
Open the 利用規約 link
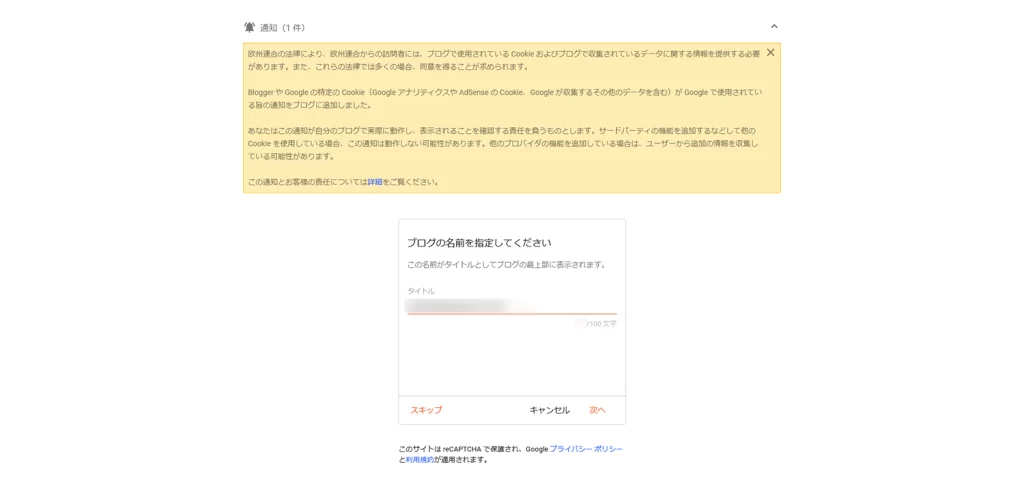click(419, 460)
